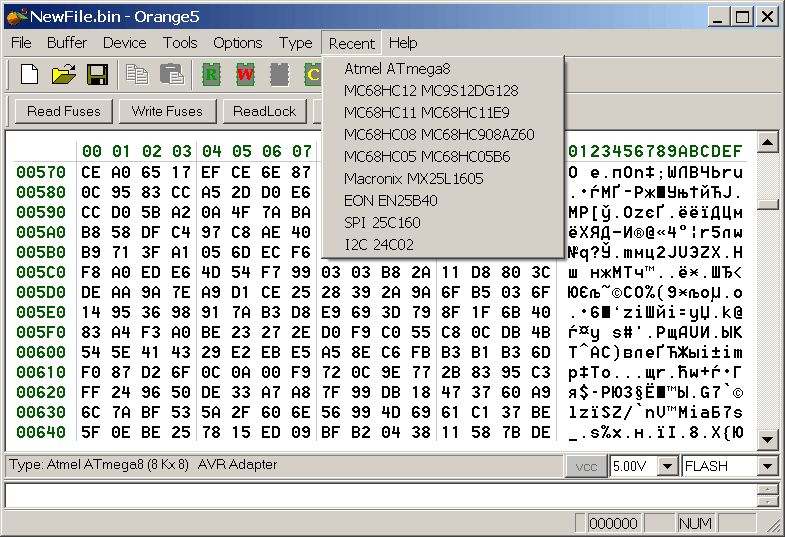Click the Paste toolbar icon
The height and width of the screenshot is (537, 785).
tap(172, 75)
